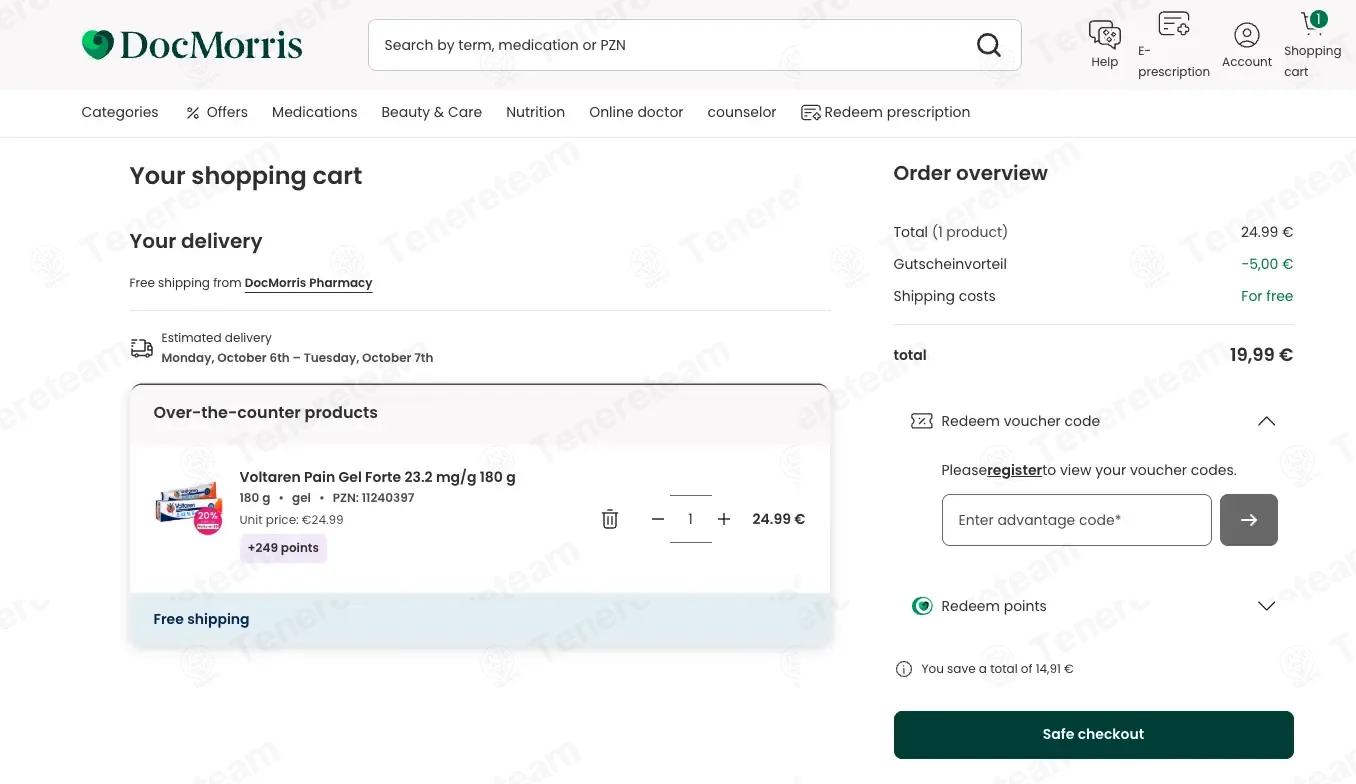Follow the DocMorris Pharmacy link
The width and height of the screenshot is (1356, 784).
tap(308, 283)
